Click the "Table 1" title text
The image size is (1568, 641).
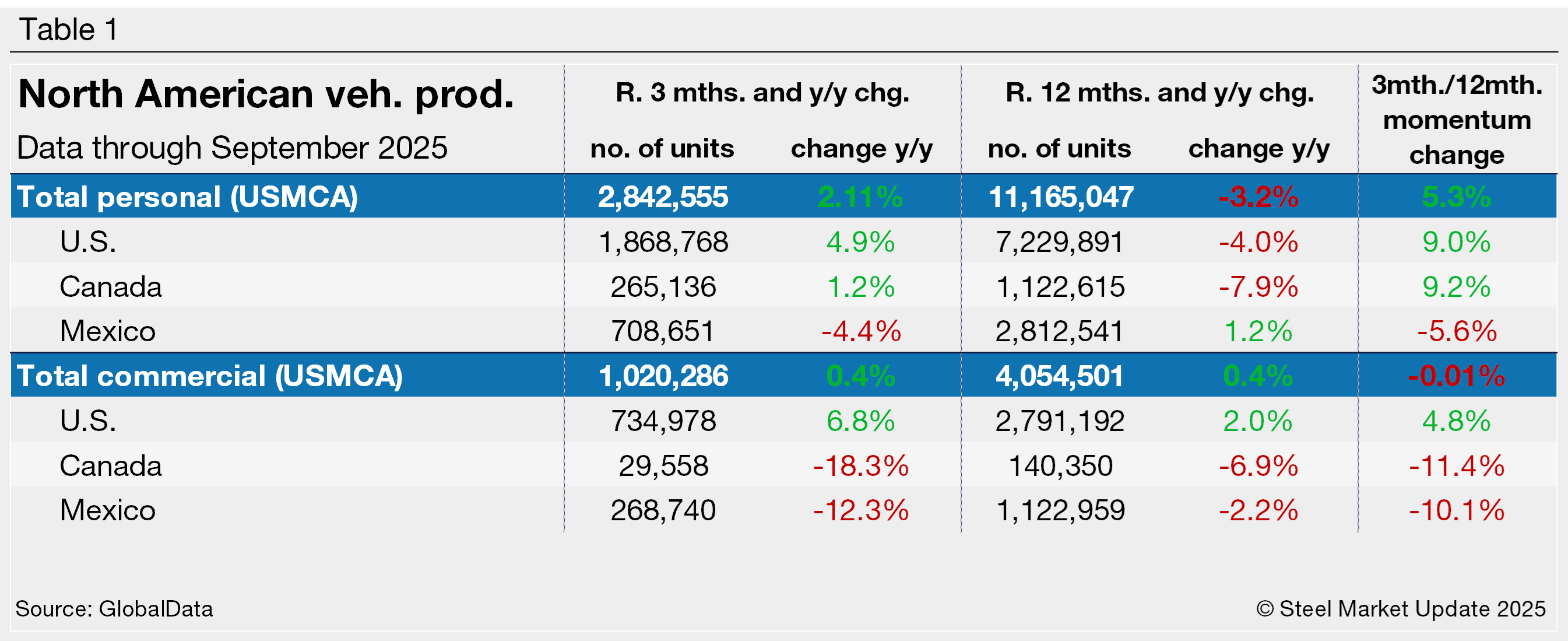coord(68,29)
